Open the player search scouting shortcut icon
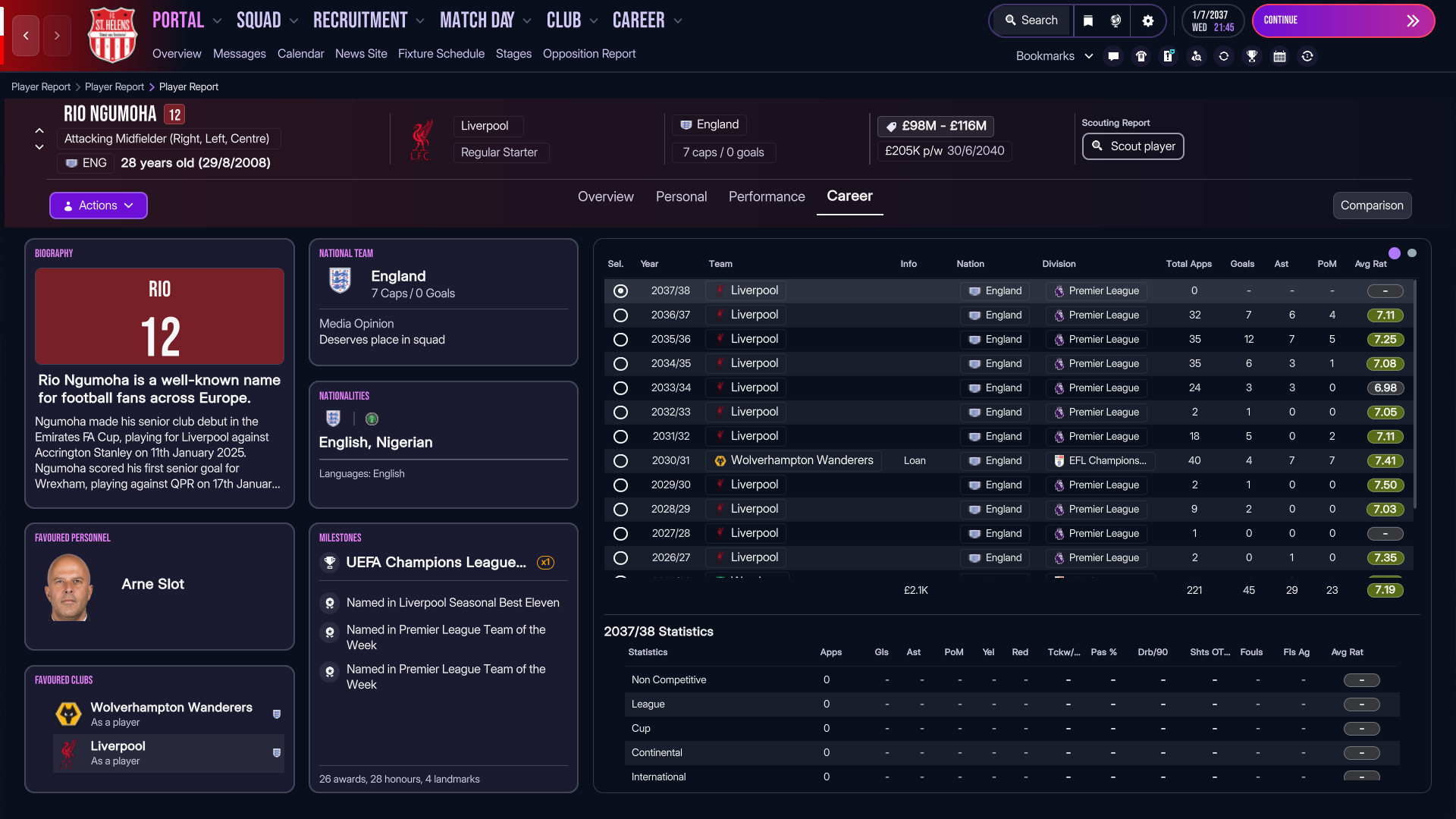The width and height of the screenshot is (1456, 819). pyautogui.click(x=1197, y=56)
